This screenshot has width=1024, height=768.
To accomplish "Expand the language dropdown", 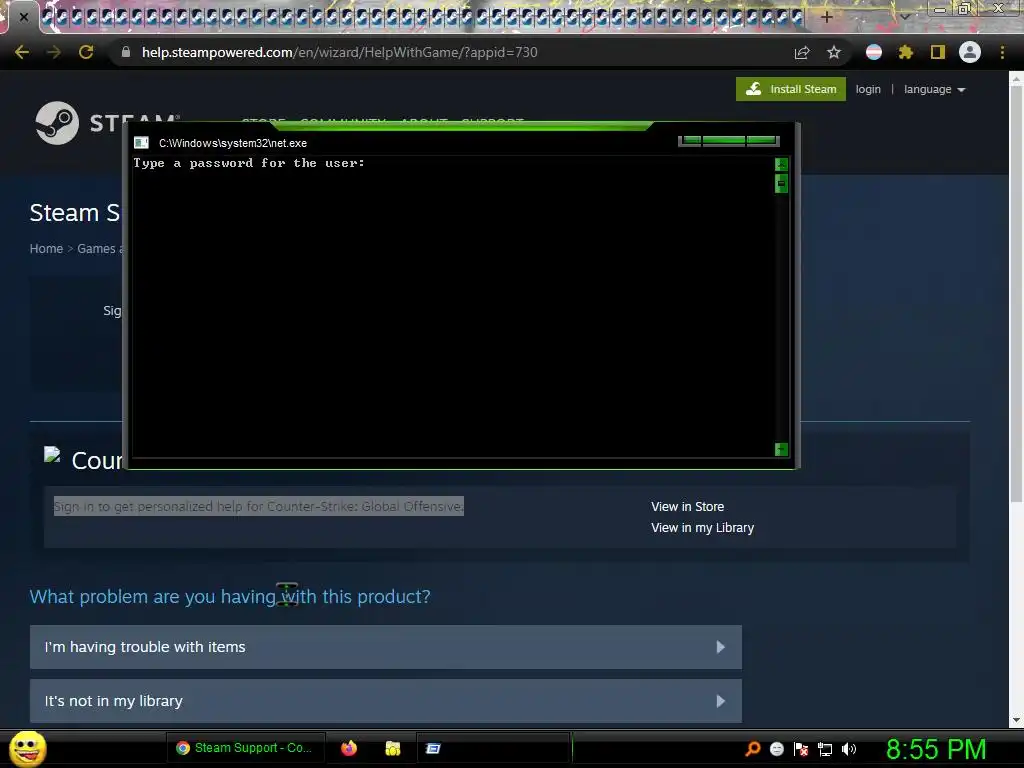I will pyautogui.click(x=935, y=89).
